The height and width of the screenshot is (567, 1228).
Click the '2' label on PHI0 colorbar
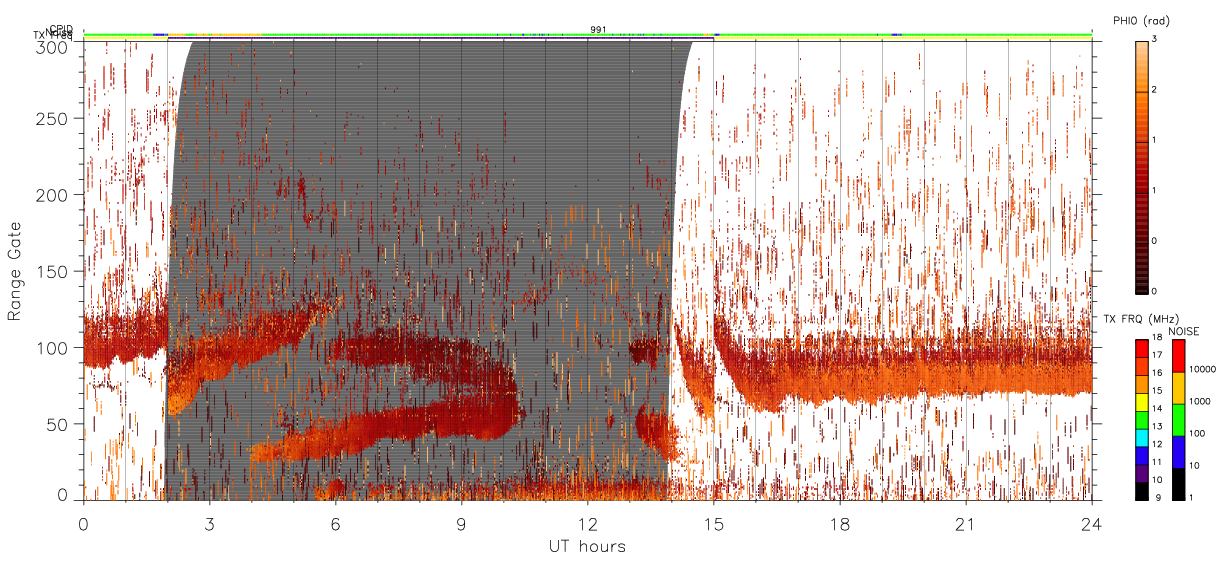click(x=1156, y=90)
